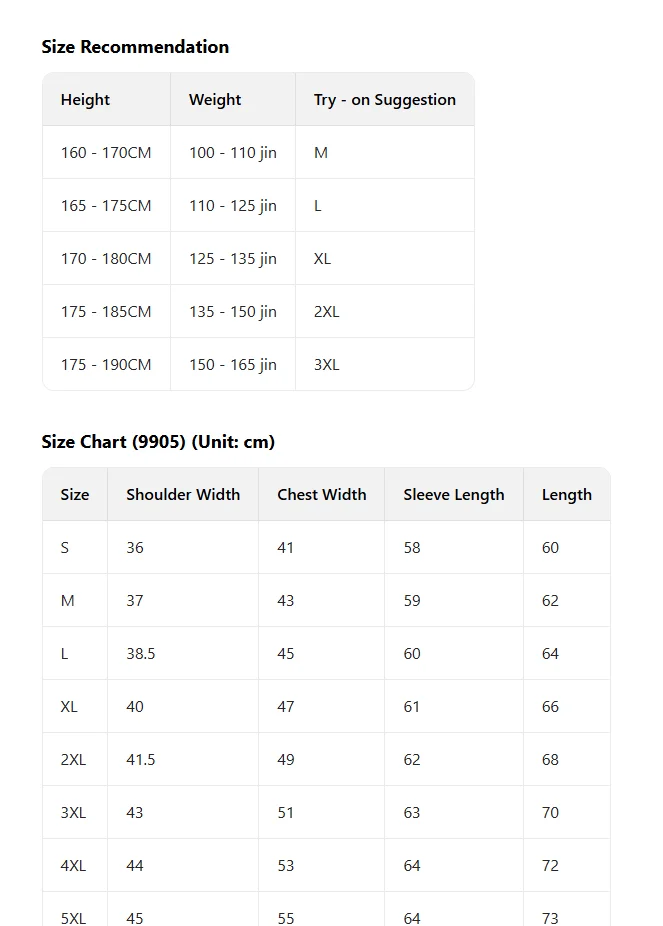
Task: Click the 4XL size row label
Action: (75, 865)
